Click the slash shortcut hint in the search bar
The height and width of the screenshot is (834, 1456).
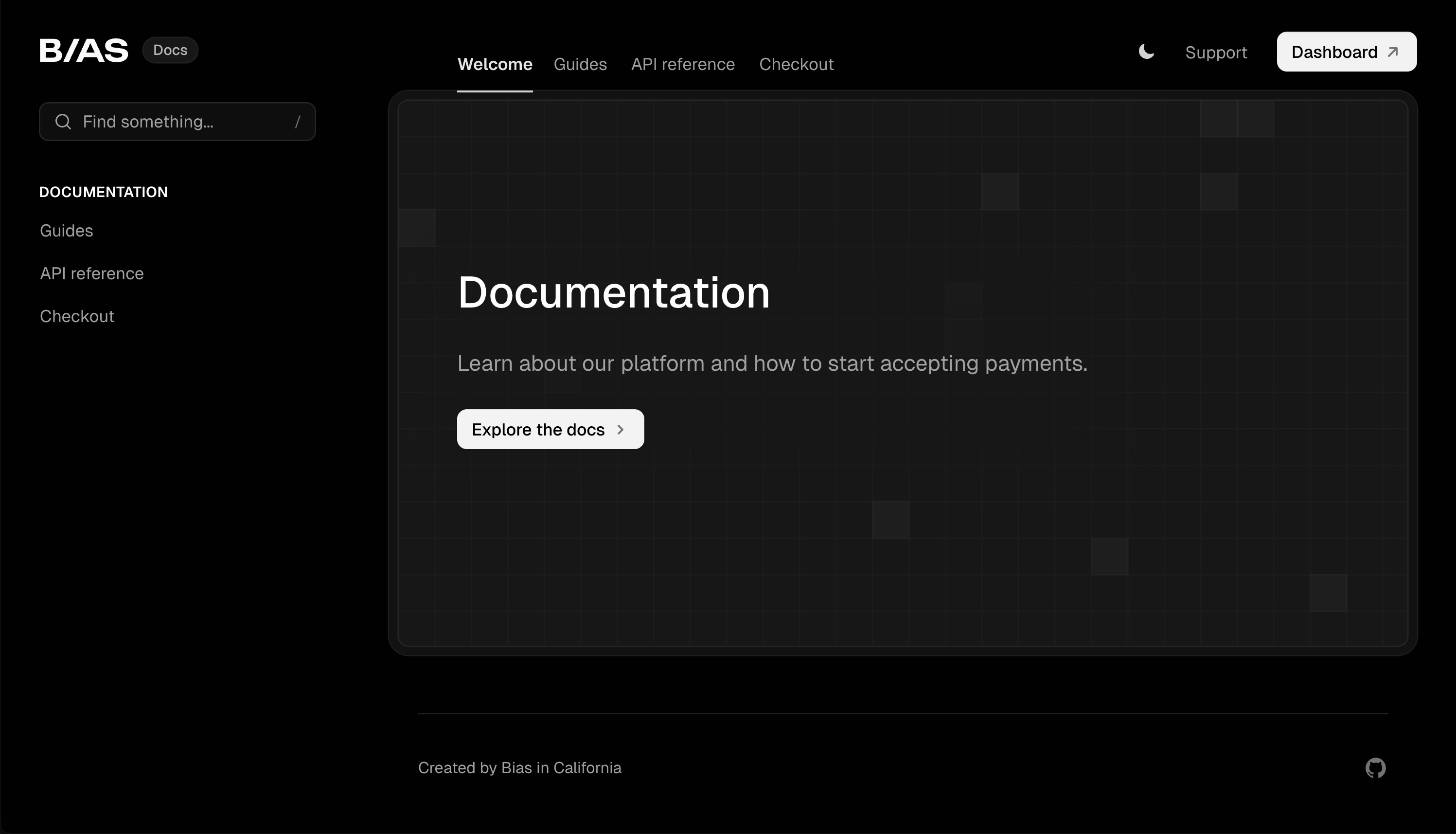click(298, 122)
